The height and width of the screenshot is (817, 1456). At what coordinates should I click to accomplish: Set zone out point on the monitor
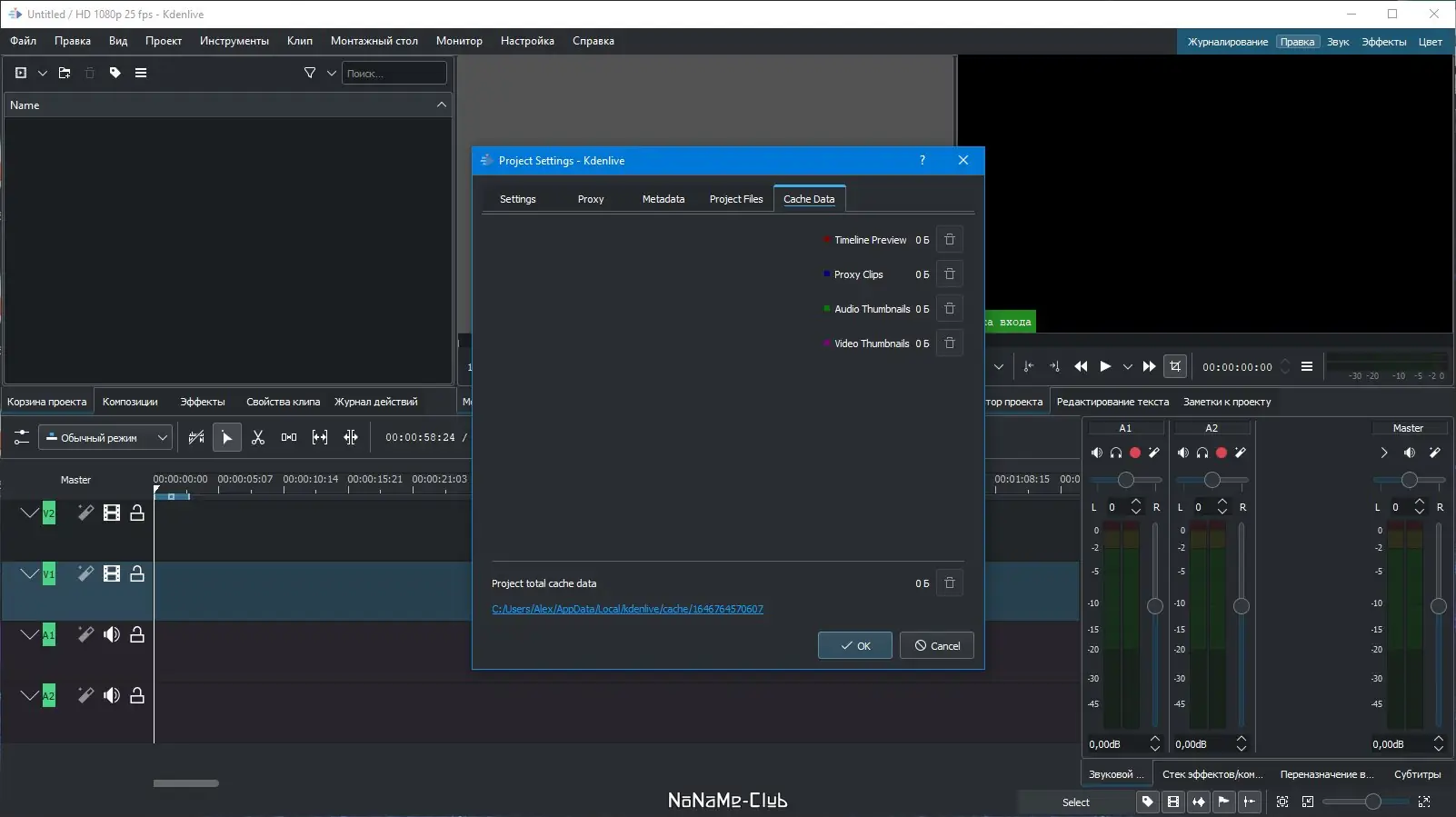(1054, 366)
